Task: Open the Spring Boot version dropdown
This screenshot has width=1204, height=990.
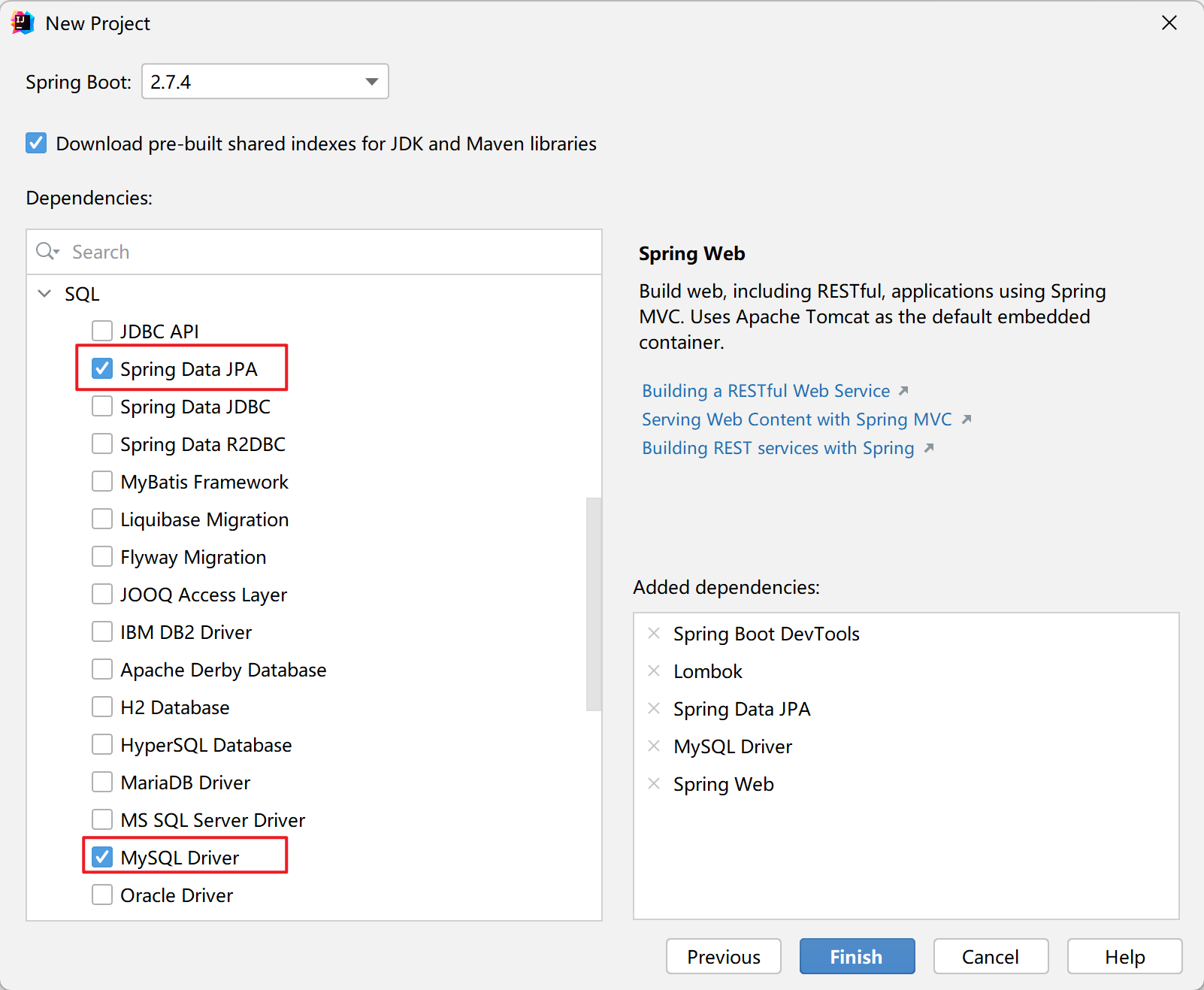Action: [265, 81]
